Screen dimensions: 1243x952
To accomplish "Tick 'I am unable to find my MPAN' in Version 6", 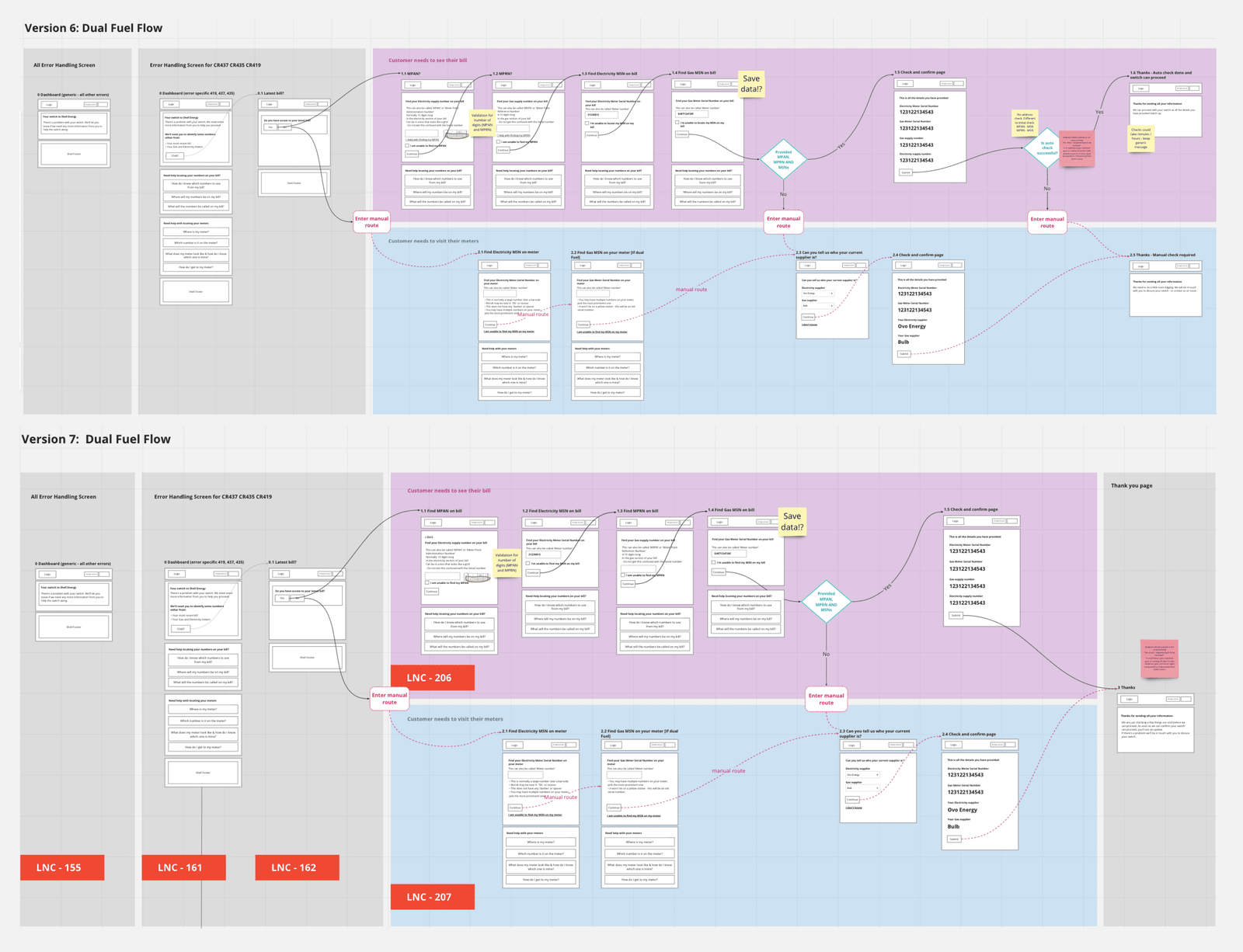I will tap(407, 145).
